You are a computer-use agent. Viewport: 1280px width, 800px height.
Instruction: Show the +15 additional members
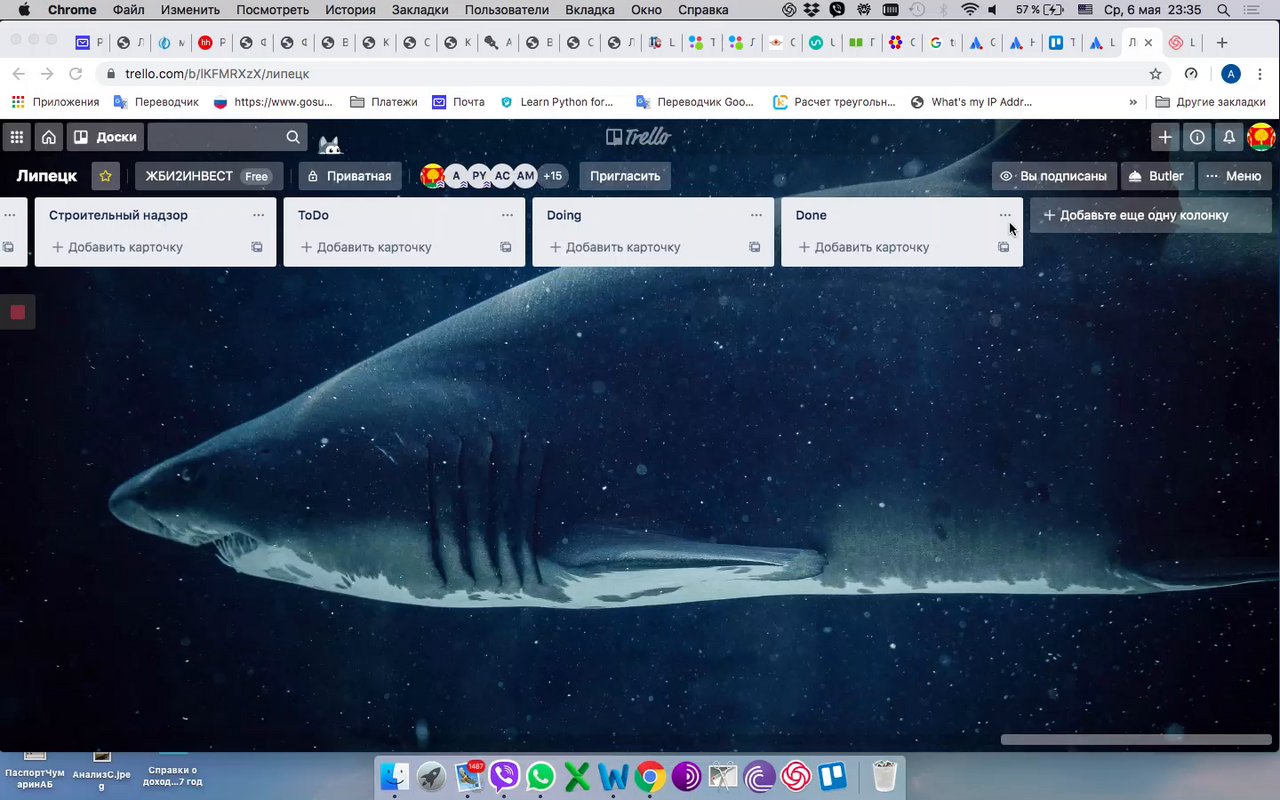pos(552,176)
